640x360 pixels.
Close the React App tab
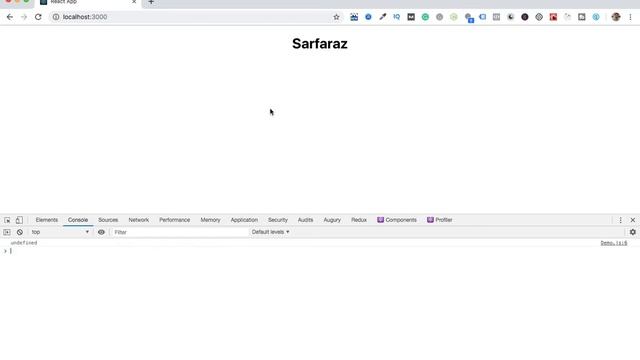click(x=134, y=2)
